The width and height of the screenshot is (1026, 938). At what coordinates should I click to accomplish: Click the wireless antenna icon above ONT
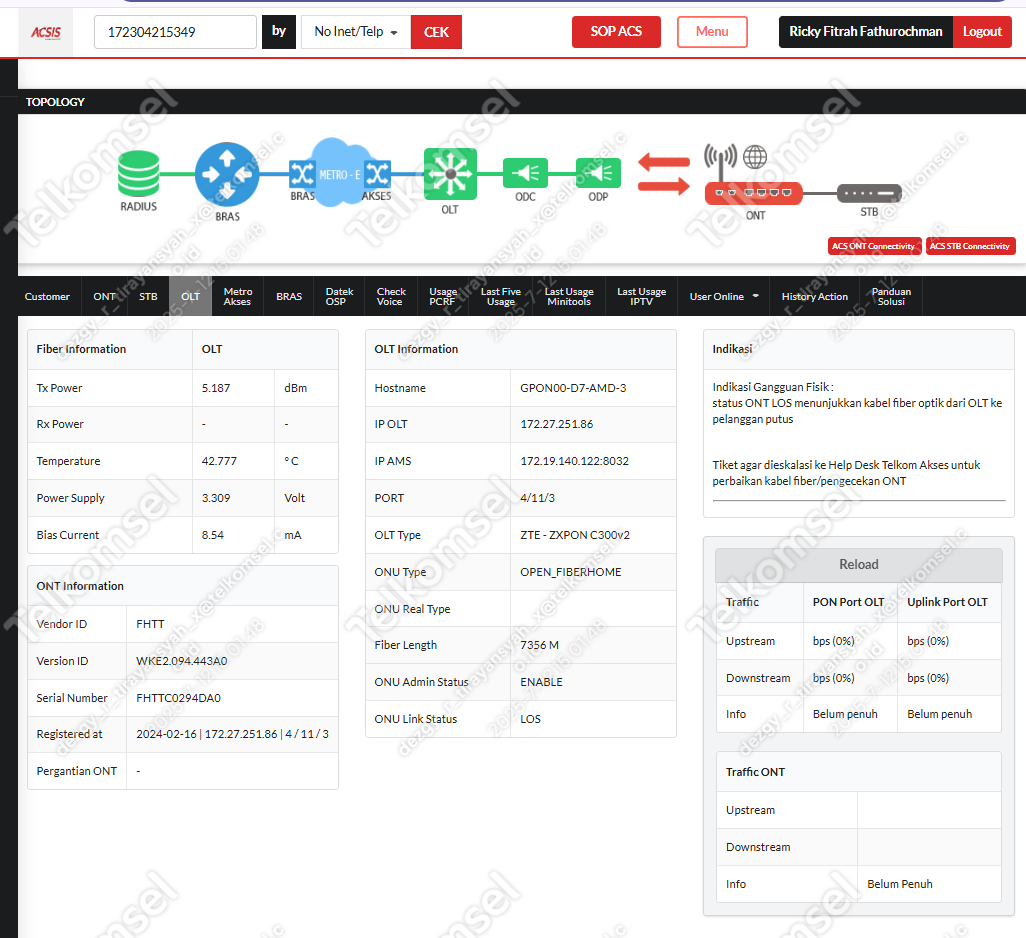[x=720, y=161]
